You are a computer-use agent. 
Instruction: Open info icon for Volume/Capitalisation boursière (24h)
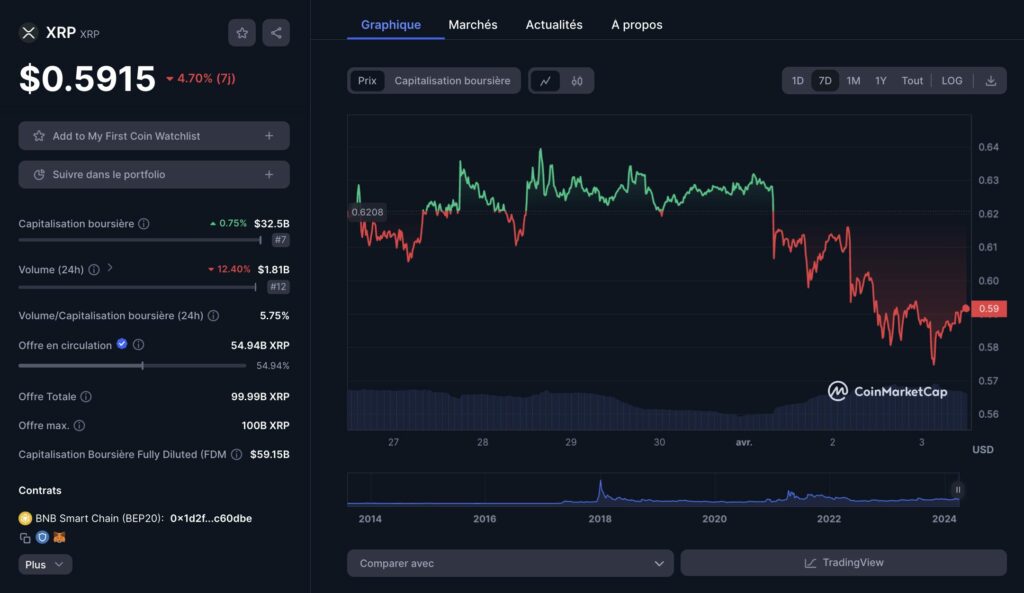click(x=213, y=315)
